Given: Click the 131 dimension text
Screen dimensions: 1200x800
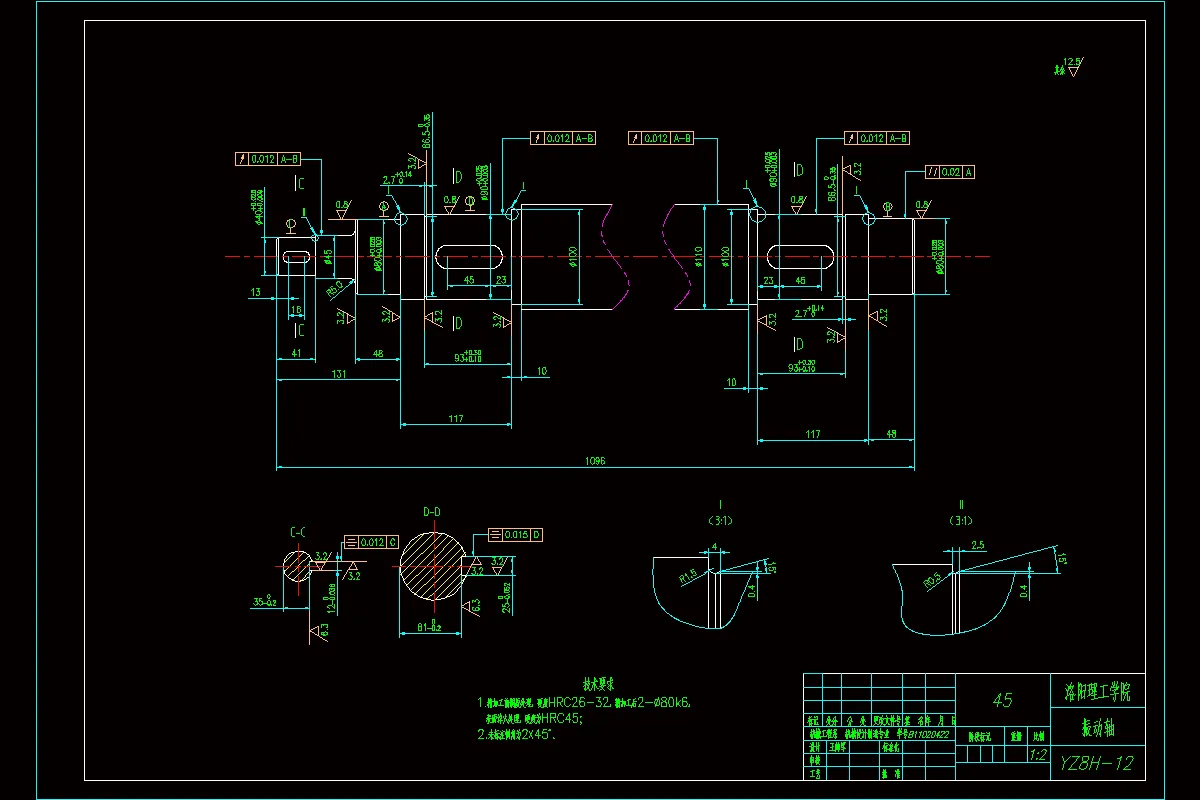Looking at the screenshot, I should [x=339, y=374].
